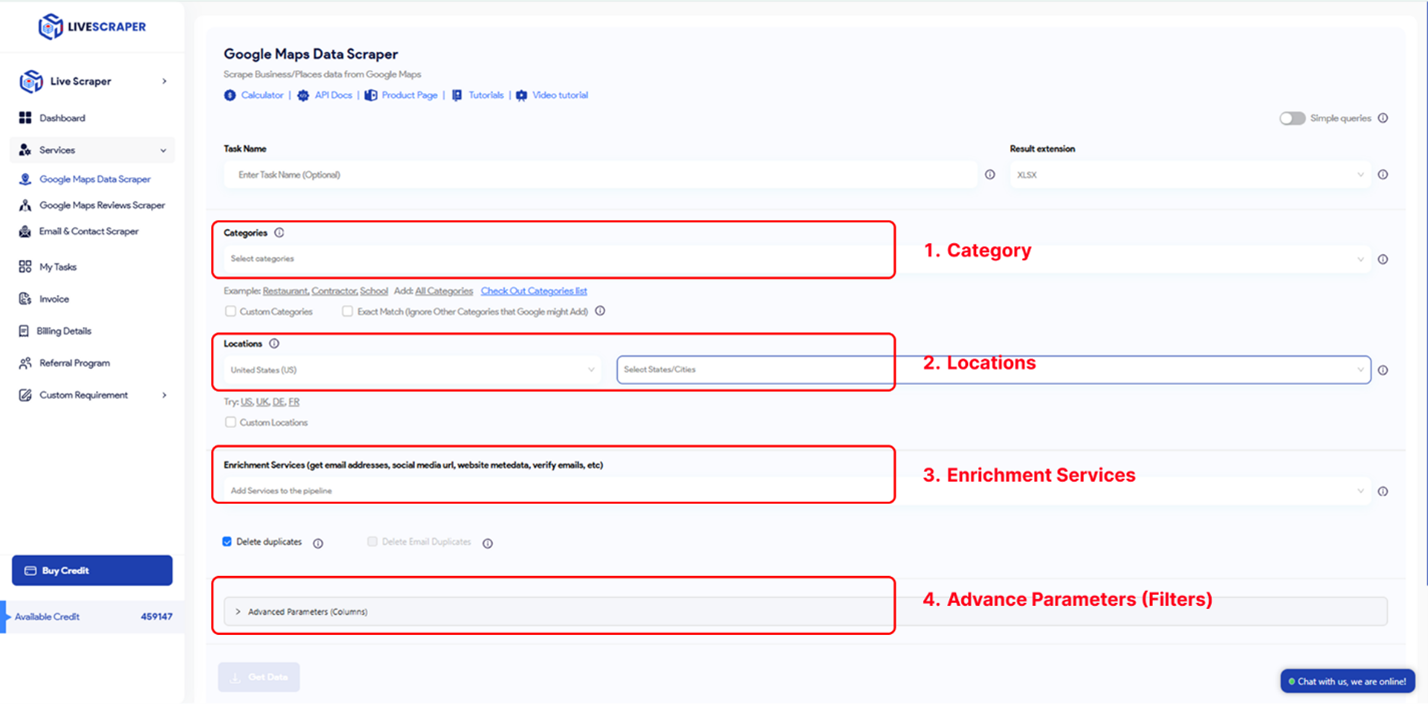The width and height of the screenshot is (1428, 704).
Task: Click the Restaurant example category link
Action: coord(285,291)
